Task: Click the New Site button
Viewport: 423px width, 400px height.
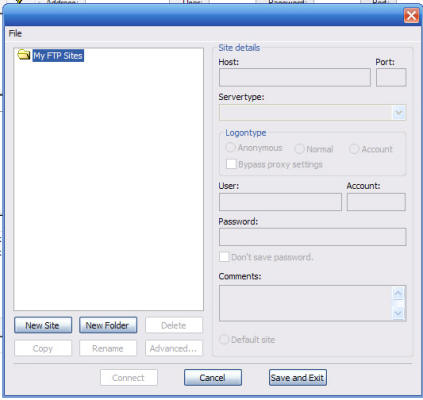Action: pos(43,325)
